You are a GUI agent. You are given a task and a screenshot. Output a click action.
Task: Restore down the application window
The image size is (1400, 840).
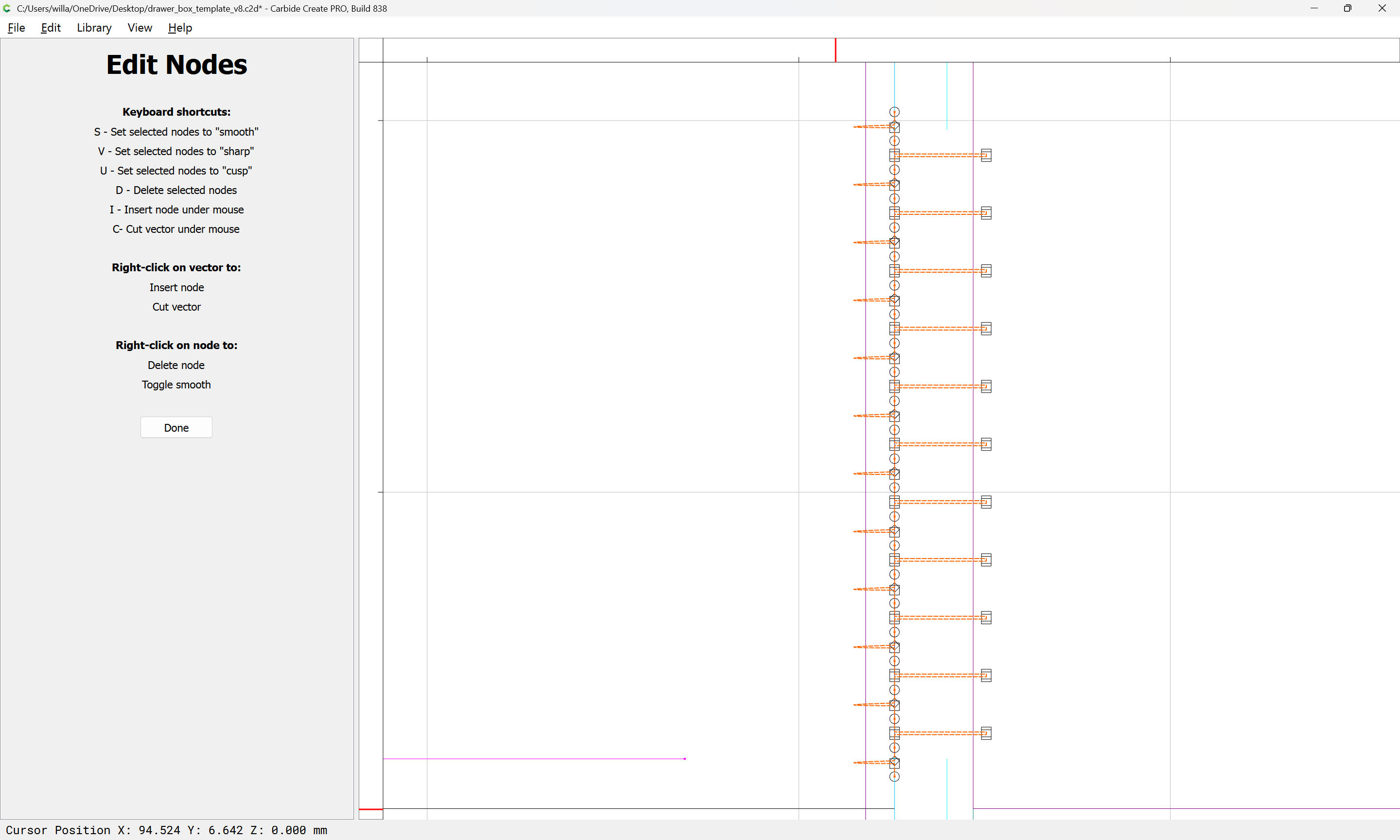pos(1347,8)
